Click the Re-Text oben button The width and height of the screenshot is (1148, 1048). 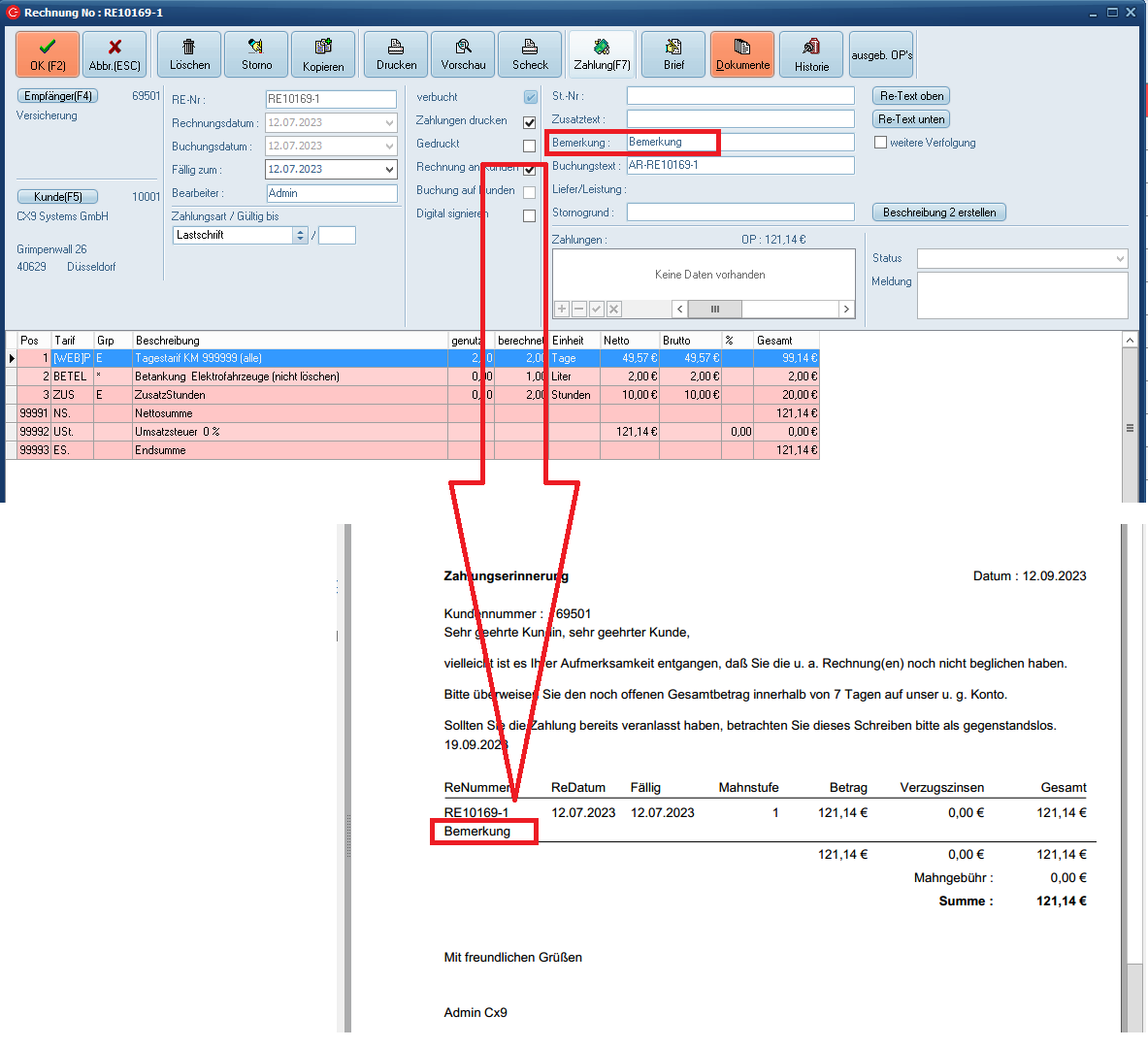click(911, 96)
